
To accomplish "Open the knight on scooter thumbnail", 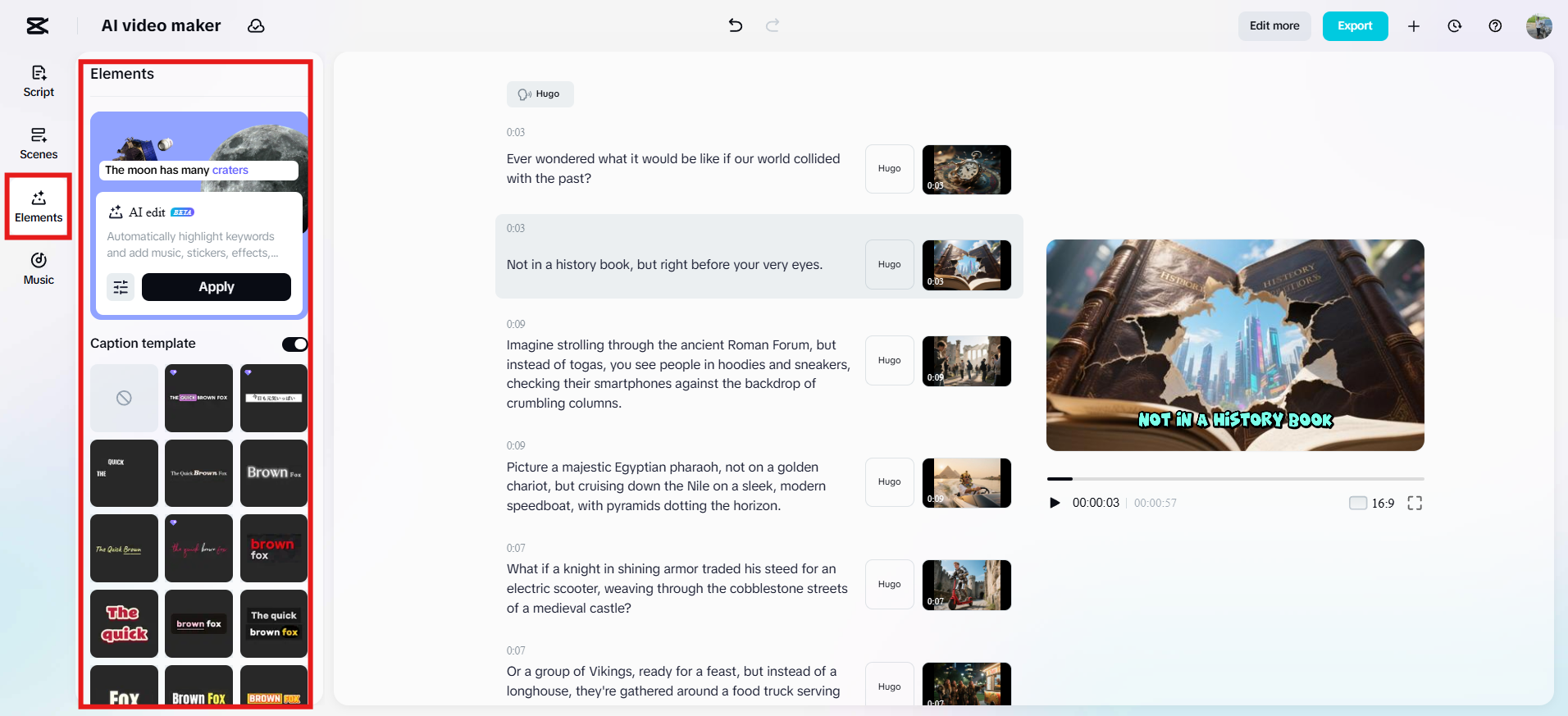I will pyautogui.click(x=967, y=585).
